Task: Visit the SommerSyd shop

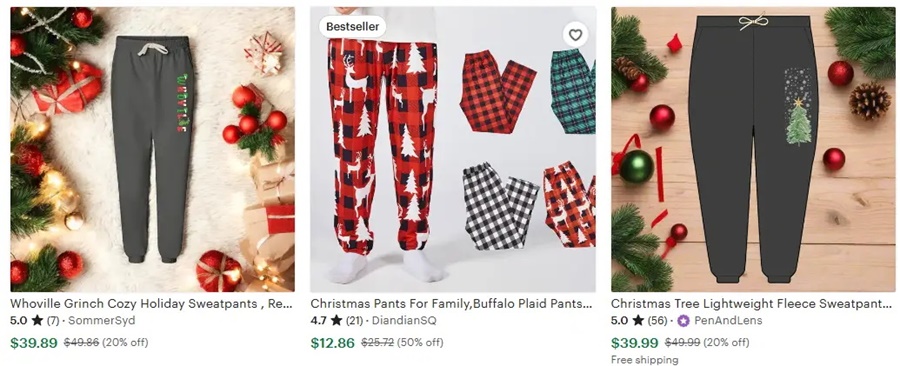Action: coord(102,321)
